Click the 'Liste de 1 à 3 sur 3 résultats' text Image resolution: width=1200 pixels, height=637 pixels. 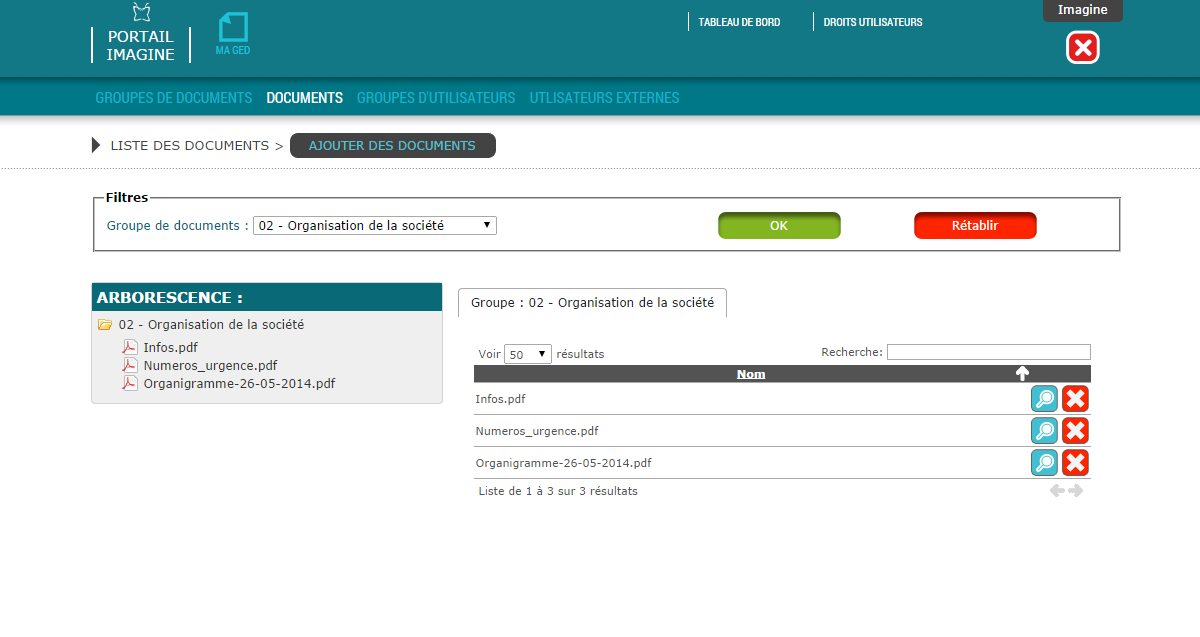pyautogui.click(x=558, y=491)
